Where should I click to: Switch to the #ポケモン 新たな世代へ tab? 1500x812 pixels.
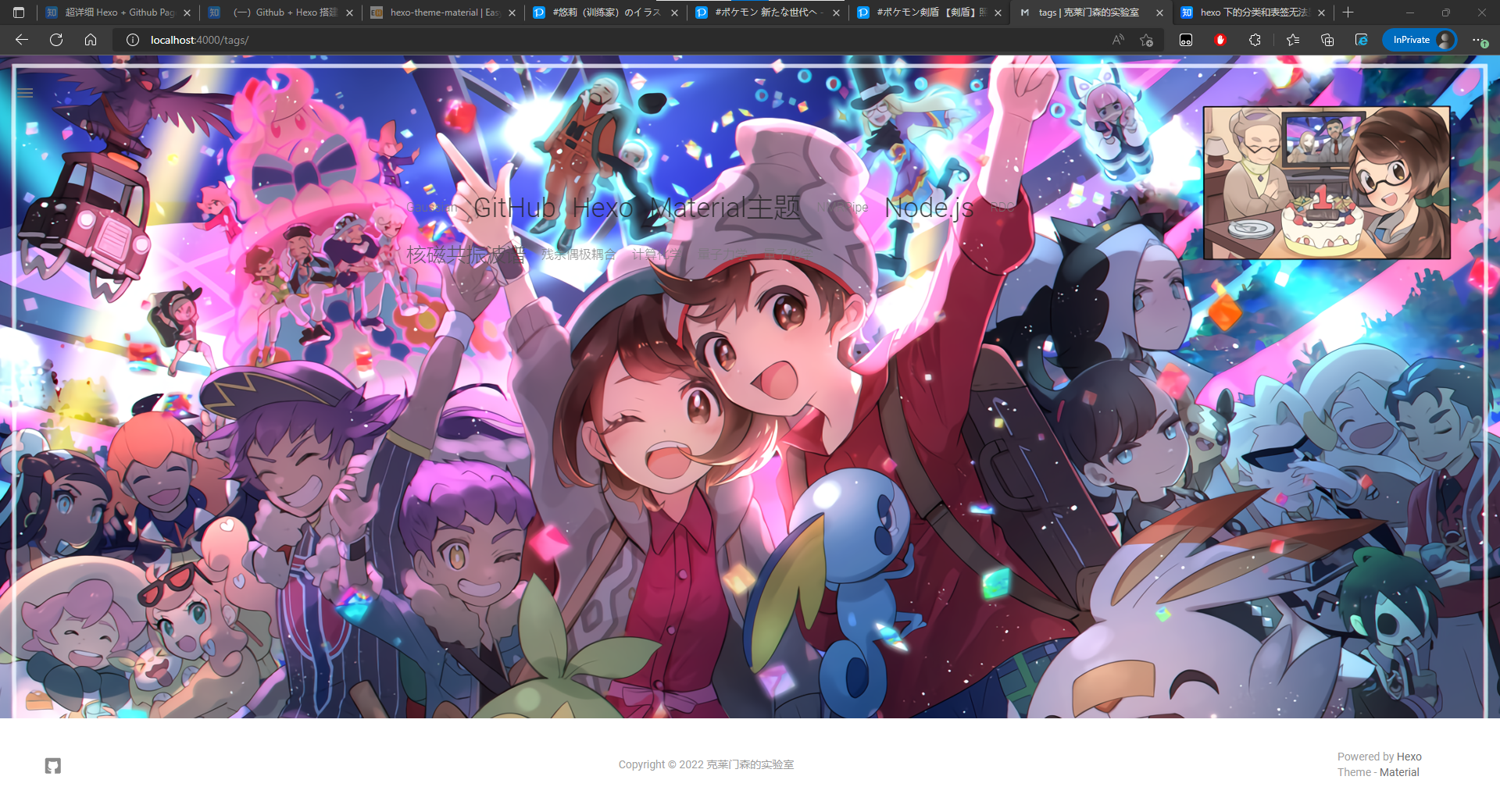point(770,12)
